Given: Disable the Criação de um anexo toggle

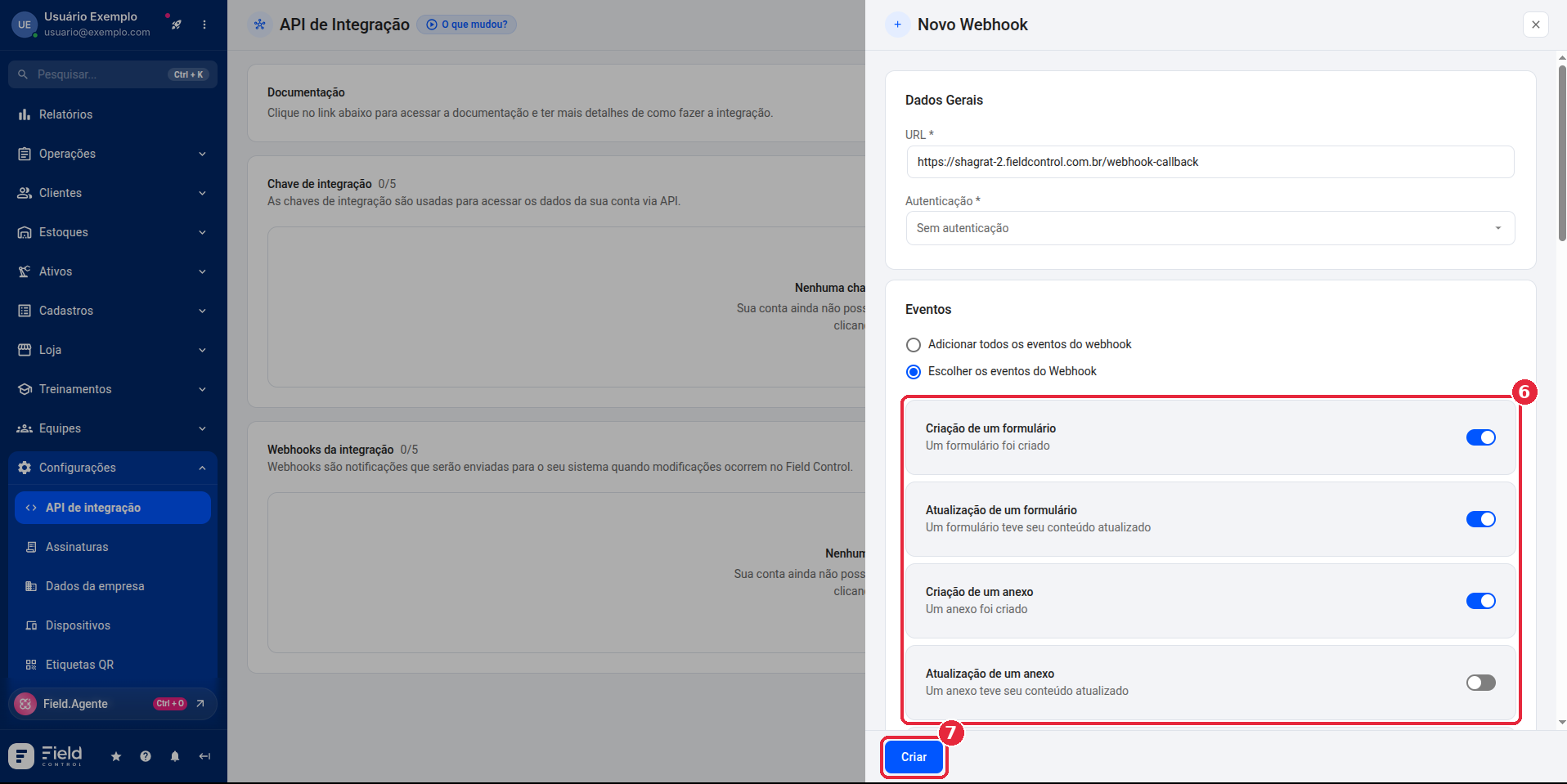Looking at the screenshot, I should tap(1480, 601).
